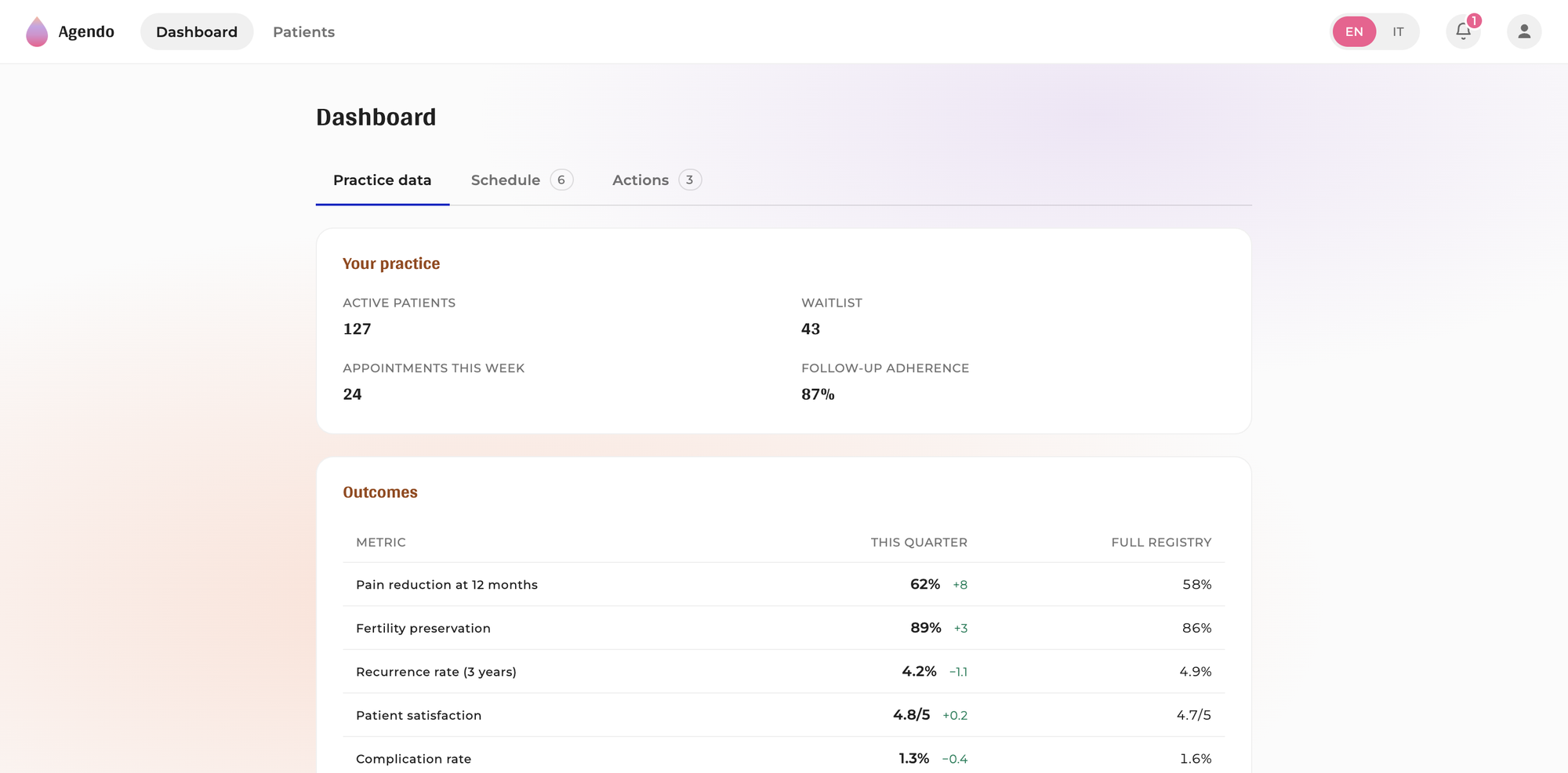
Task: Click the 4.9% full registry value
Action: (x=1195, y=672)
